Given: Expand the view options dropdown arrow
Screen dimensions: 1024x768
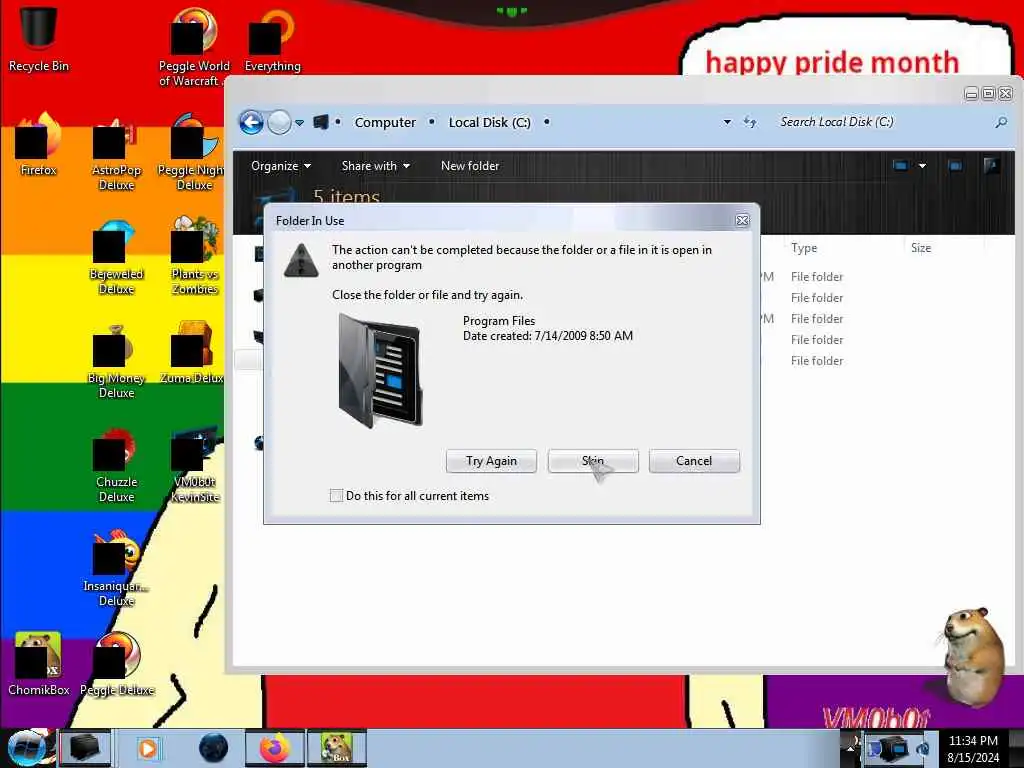Looking at the screenshot, I should 922,166.
